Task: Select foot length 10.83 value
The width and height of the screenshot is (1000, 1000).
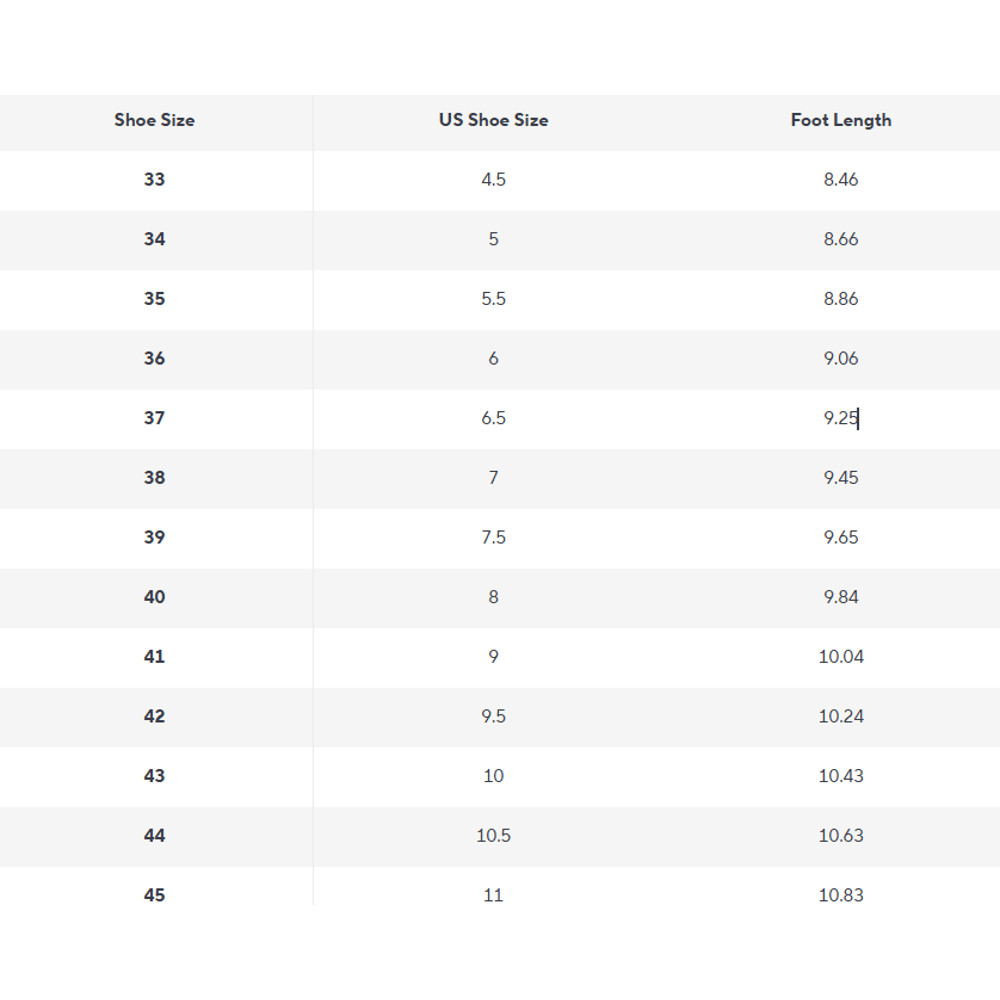Action: (840, 895)
